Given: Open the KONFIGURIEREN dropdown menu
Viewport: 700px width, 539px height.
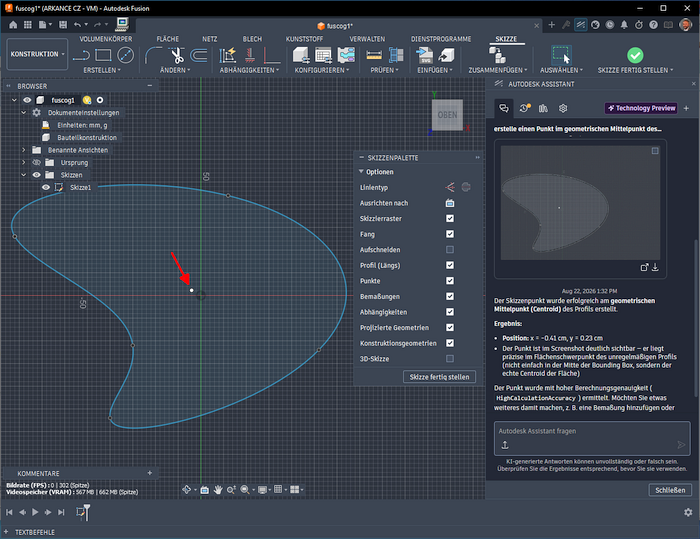Looking at the screenshot, I should pyautogui.click(x=322, y=70).
